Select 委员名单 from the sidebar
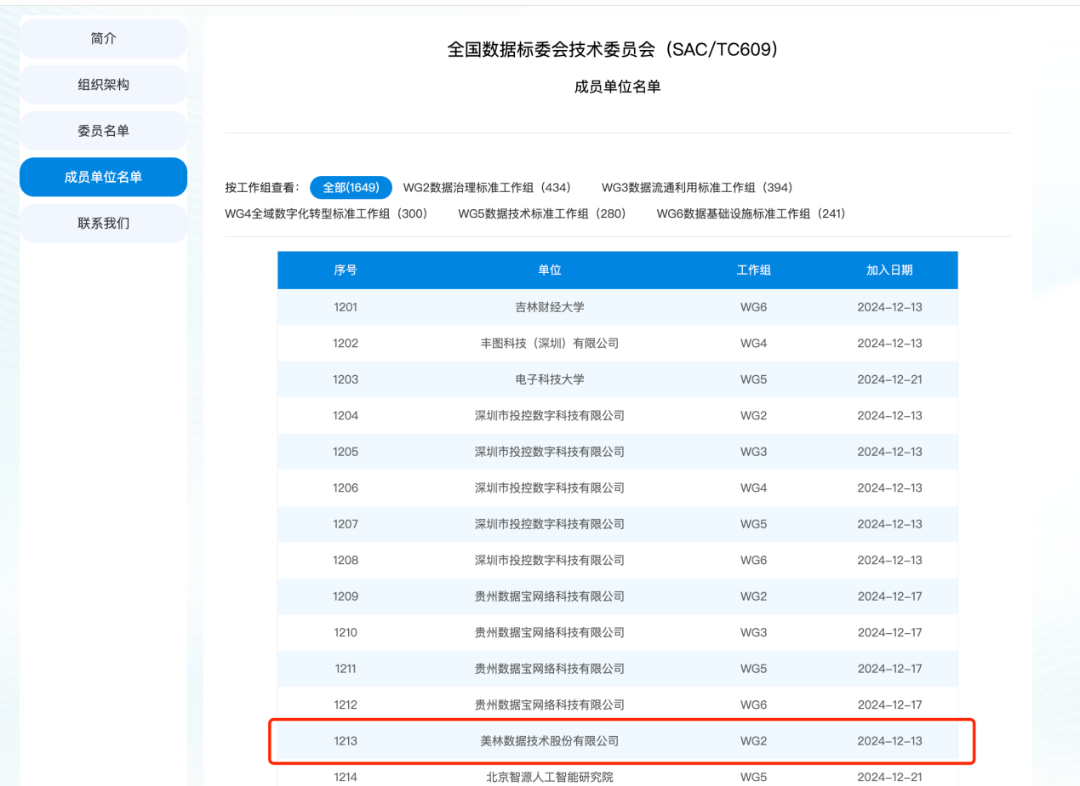The height and width of the screenshot is (786, 1080). tap(103, 131)
